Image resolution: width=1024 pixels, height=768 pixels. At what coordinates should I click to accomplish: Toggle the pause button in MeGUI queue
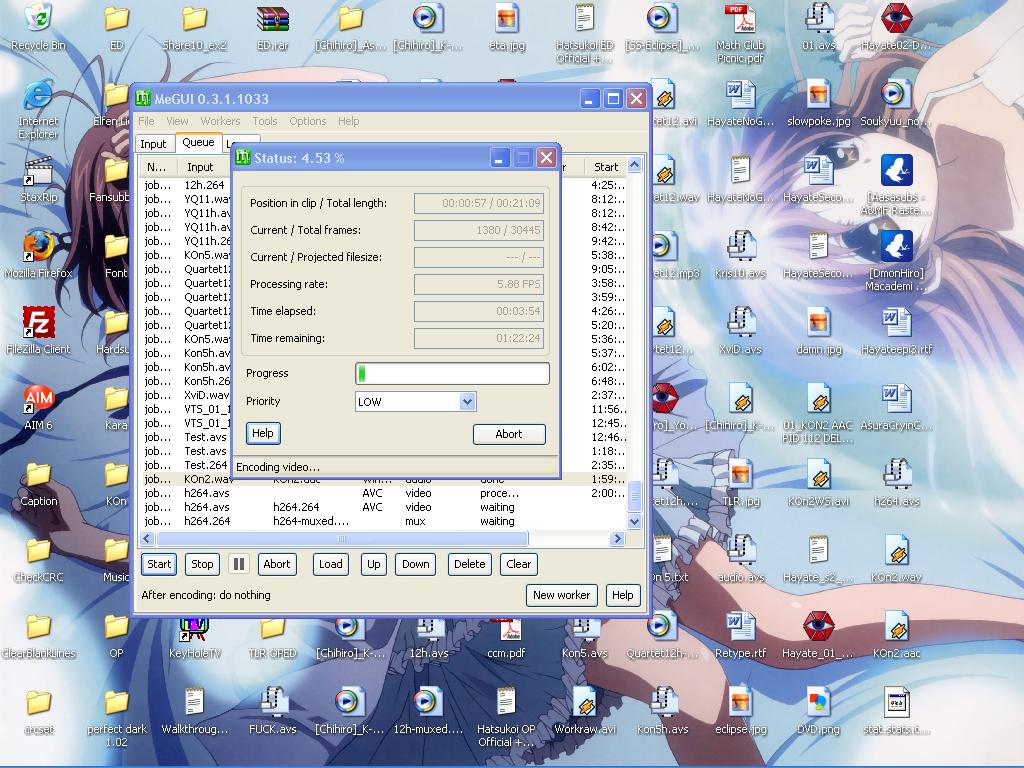[238, 564]
